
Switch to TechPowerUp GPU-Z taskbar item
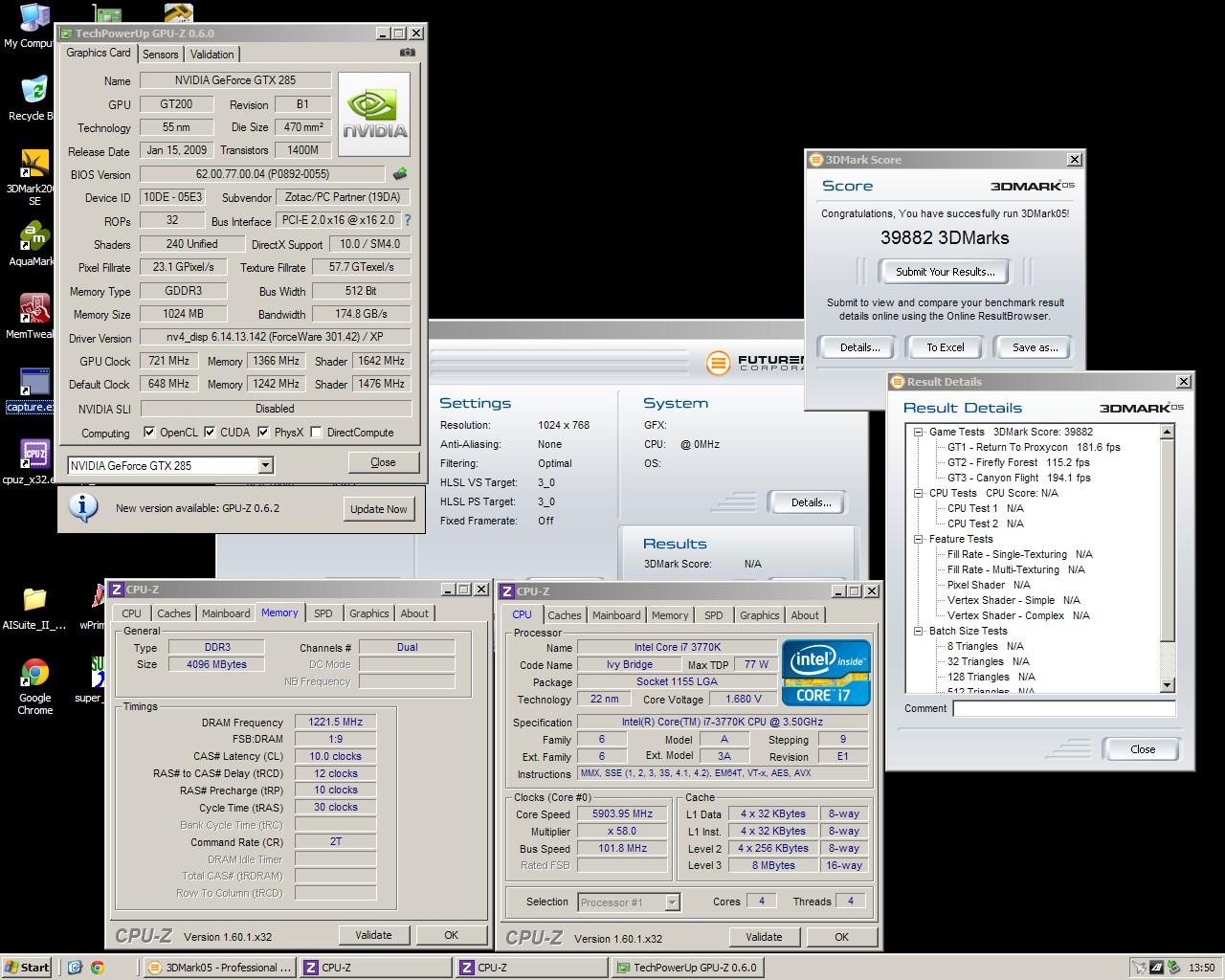[x=688, y=968]
